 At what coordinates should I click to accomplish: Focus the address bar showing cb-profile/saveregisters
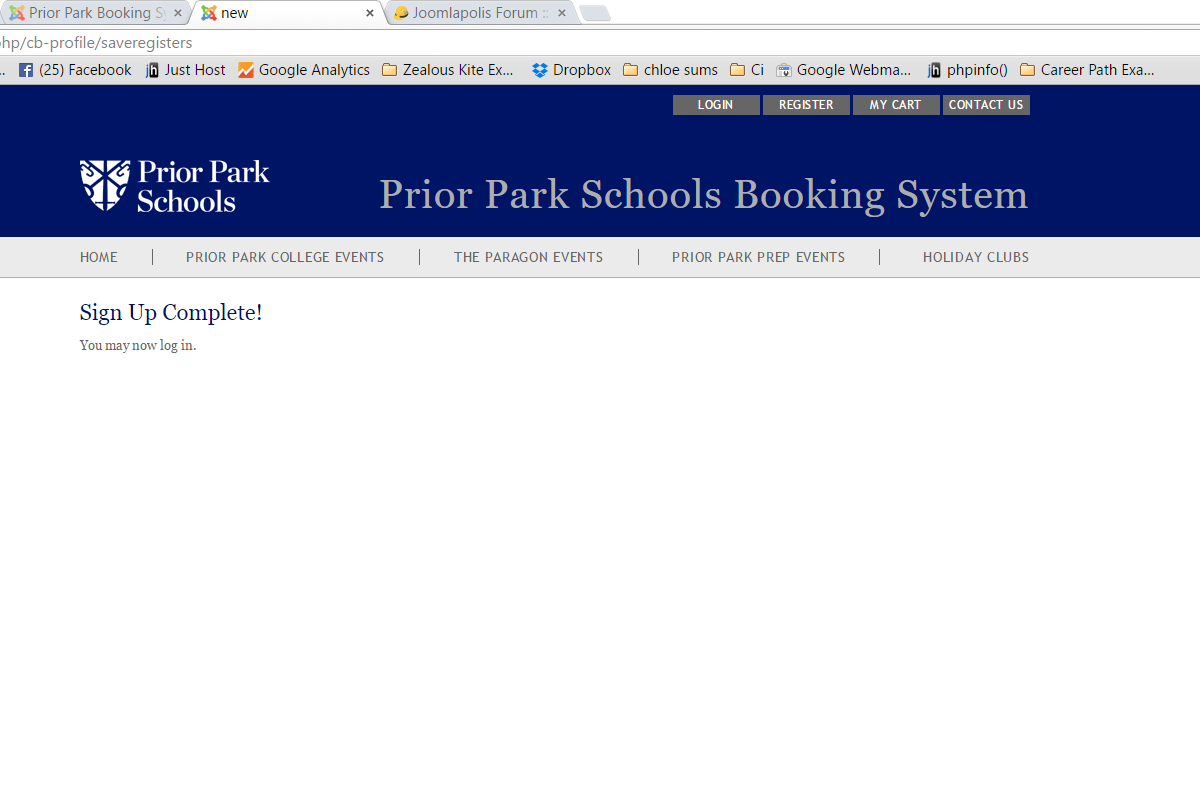point(600,43)
